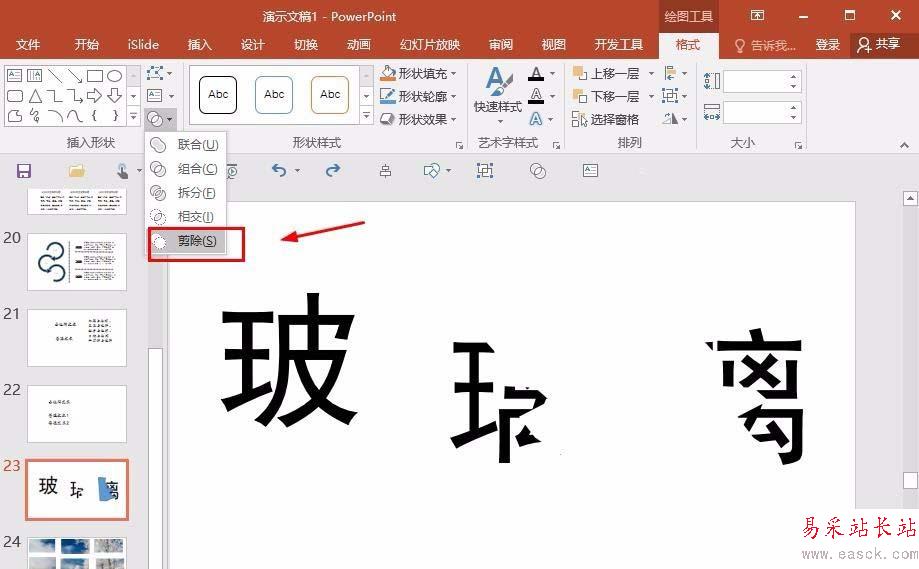Increase shape width with stepper up
Viewport: 919px width, 569px height.
pos(793,107)
